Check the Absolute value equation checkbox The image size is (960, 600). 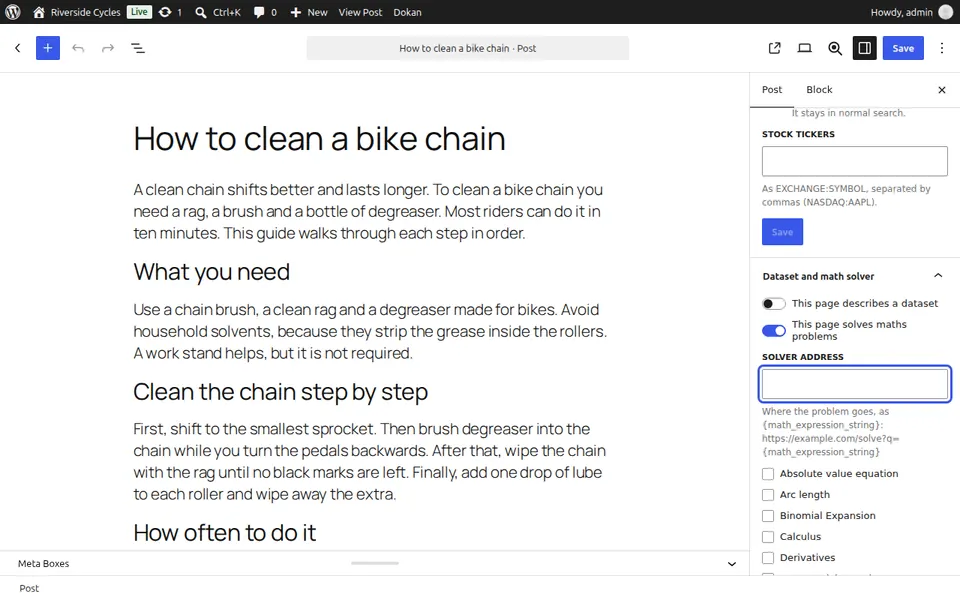tap(768, 474)
